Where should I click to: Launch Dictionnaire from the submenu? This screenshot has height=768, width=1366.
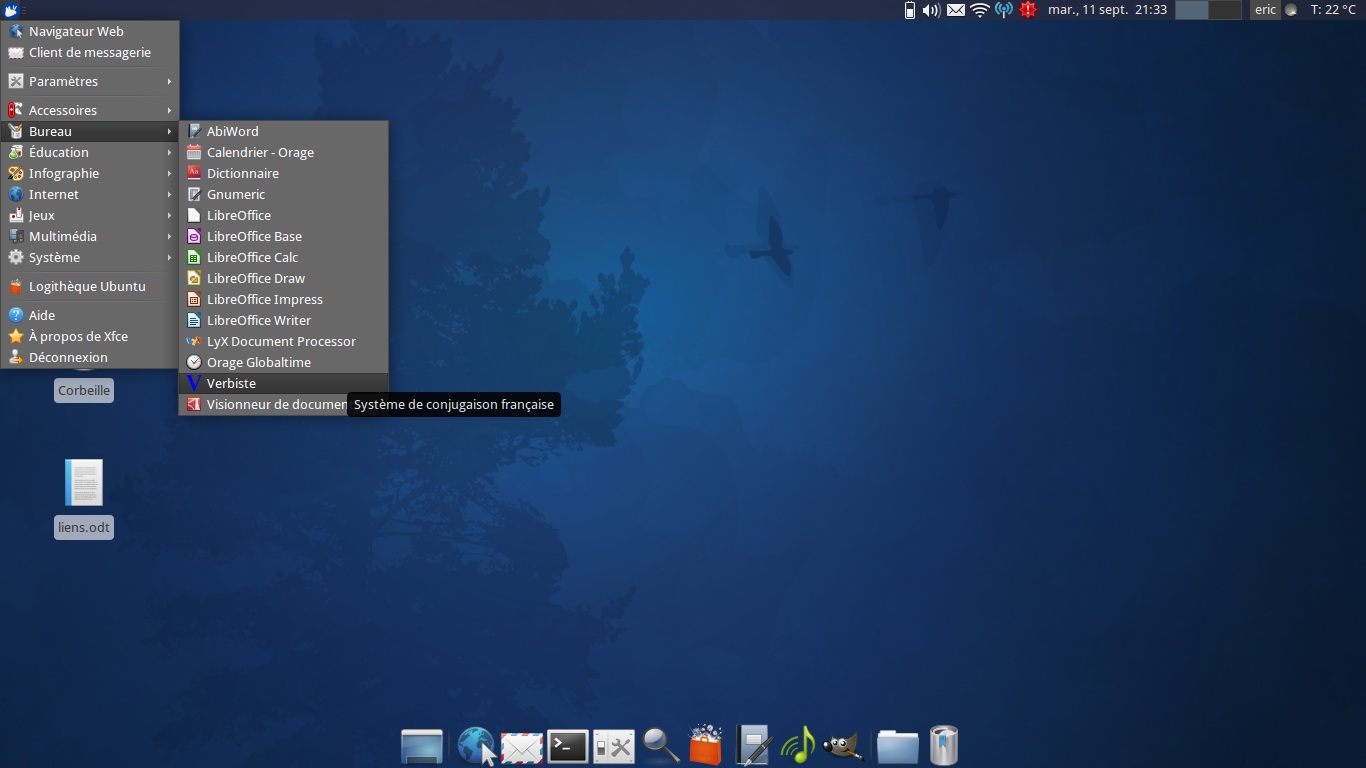click(283, 173)
